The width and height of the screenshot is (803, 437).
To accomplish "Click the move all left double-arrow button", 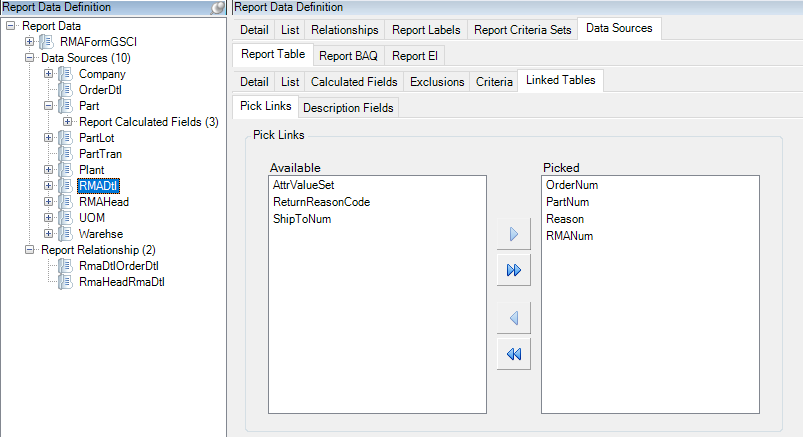I will [514, 353].
